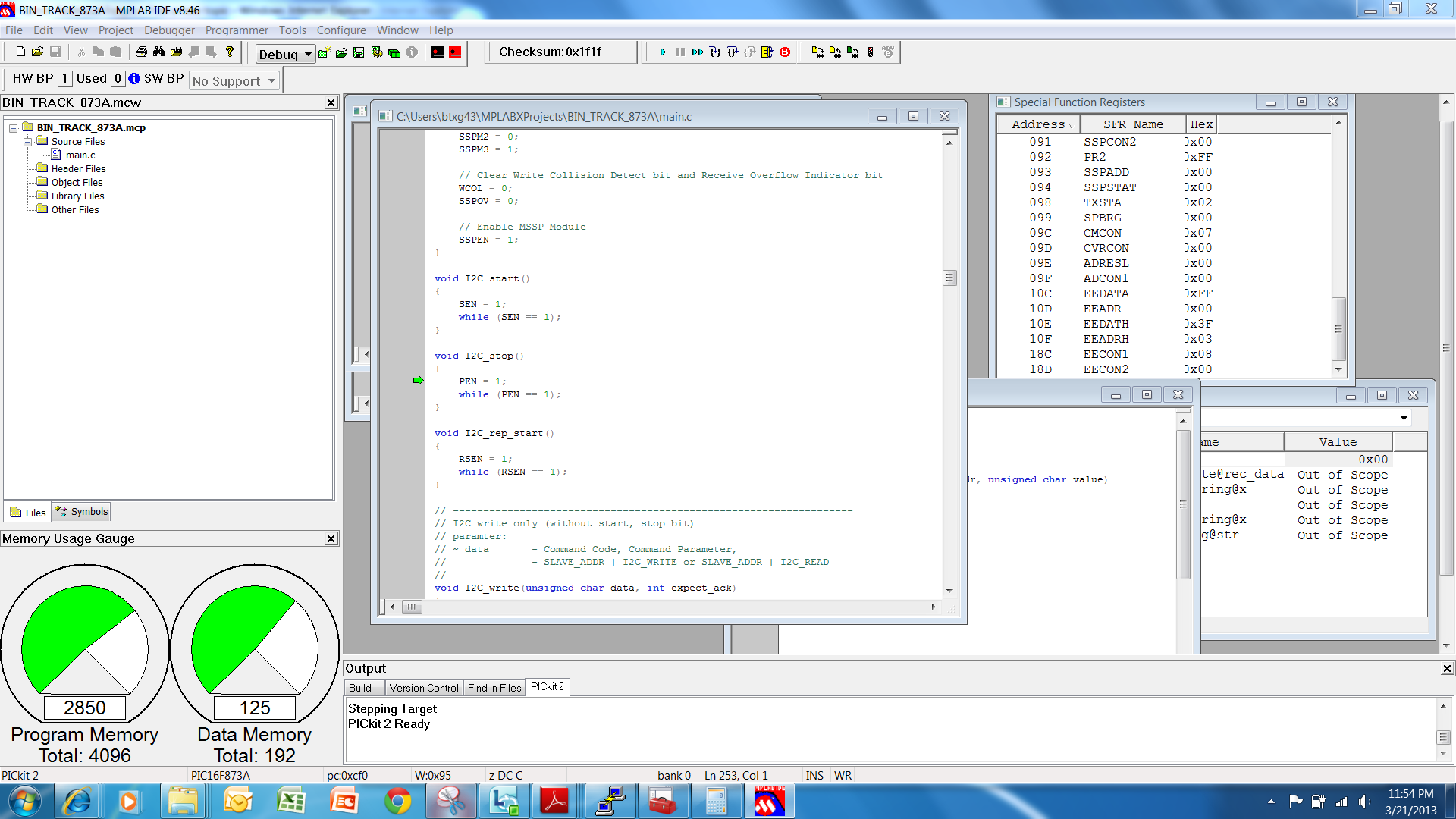
Task: Click the red Breakpoints B icon
Action: point(785,52)
